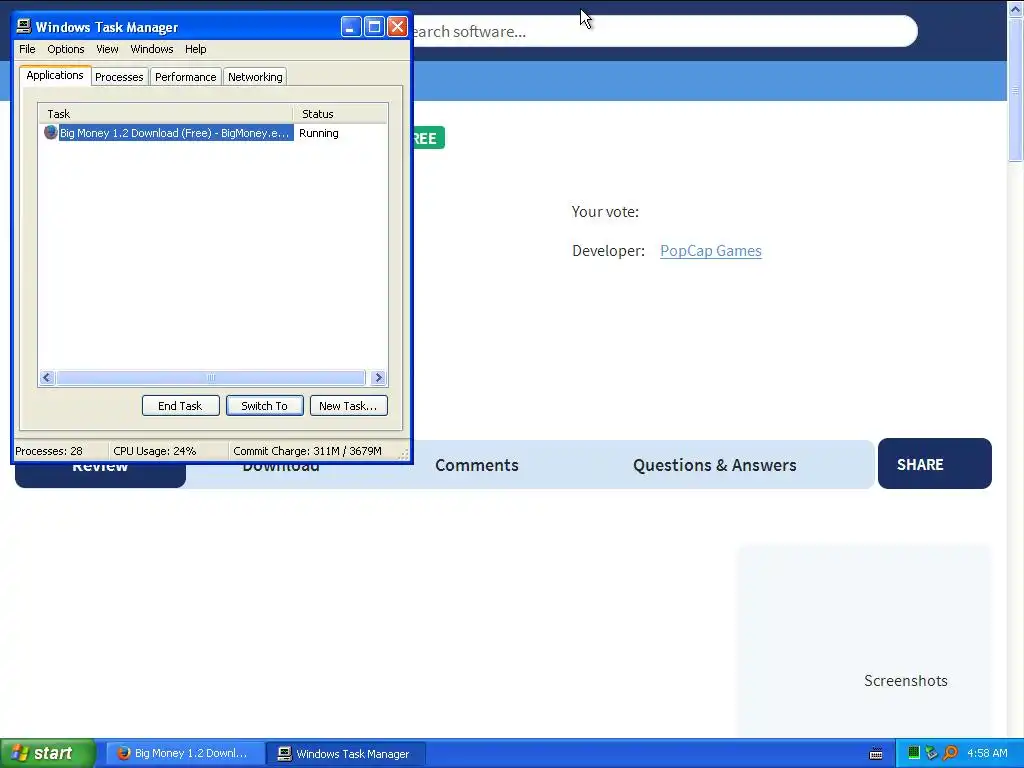Click the 4:58 AM system clock
1024x768 pixels.
(987, 753)
